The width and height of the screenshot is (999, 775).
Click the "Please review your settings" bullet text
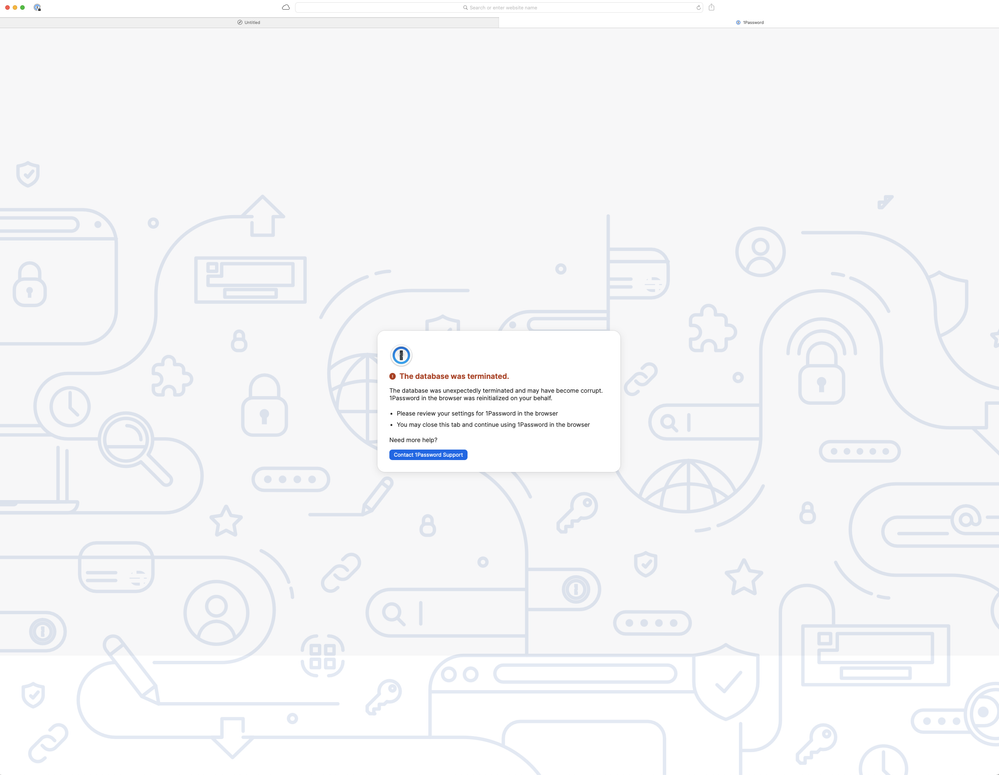[x=477, y=413]
